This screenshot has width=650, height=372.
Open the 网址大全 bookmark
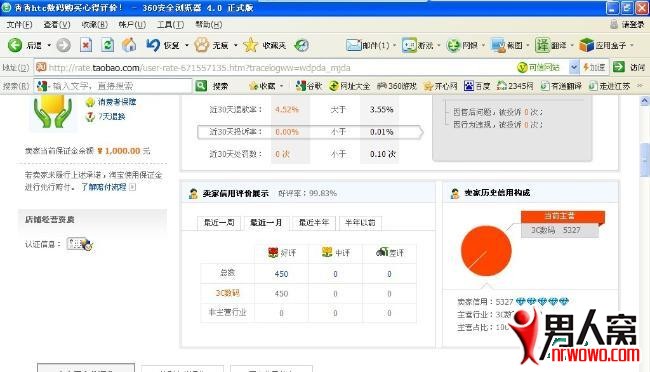[x=349, y=86]
